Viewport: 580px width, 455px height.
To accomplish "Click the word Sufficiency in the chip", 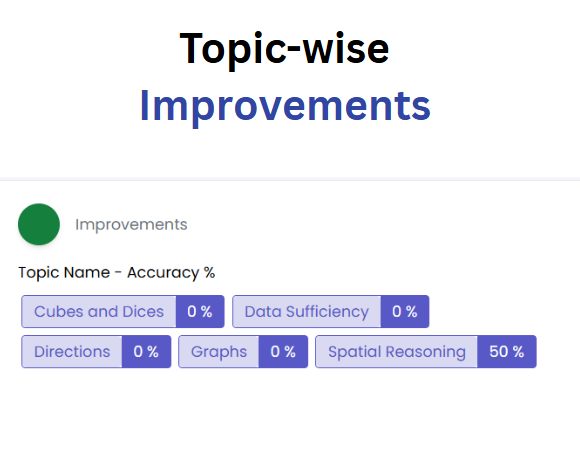I will [327, 312].
